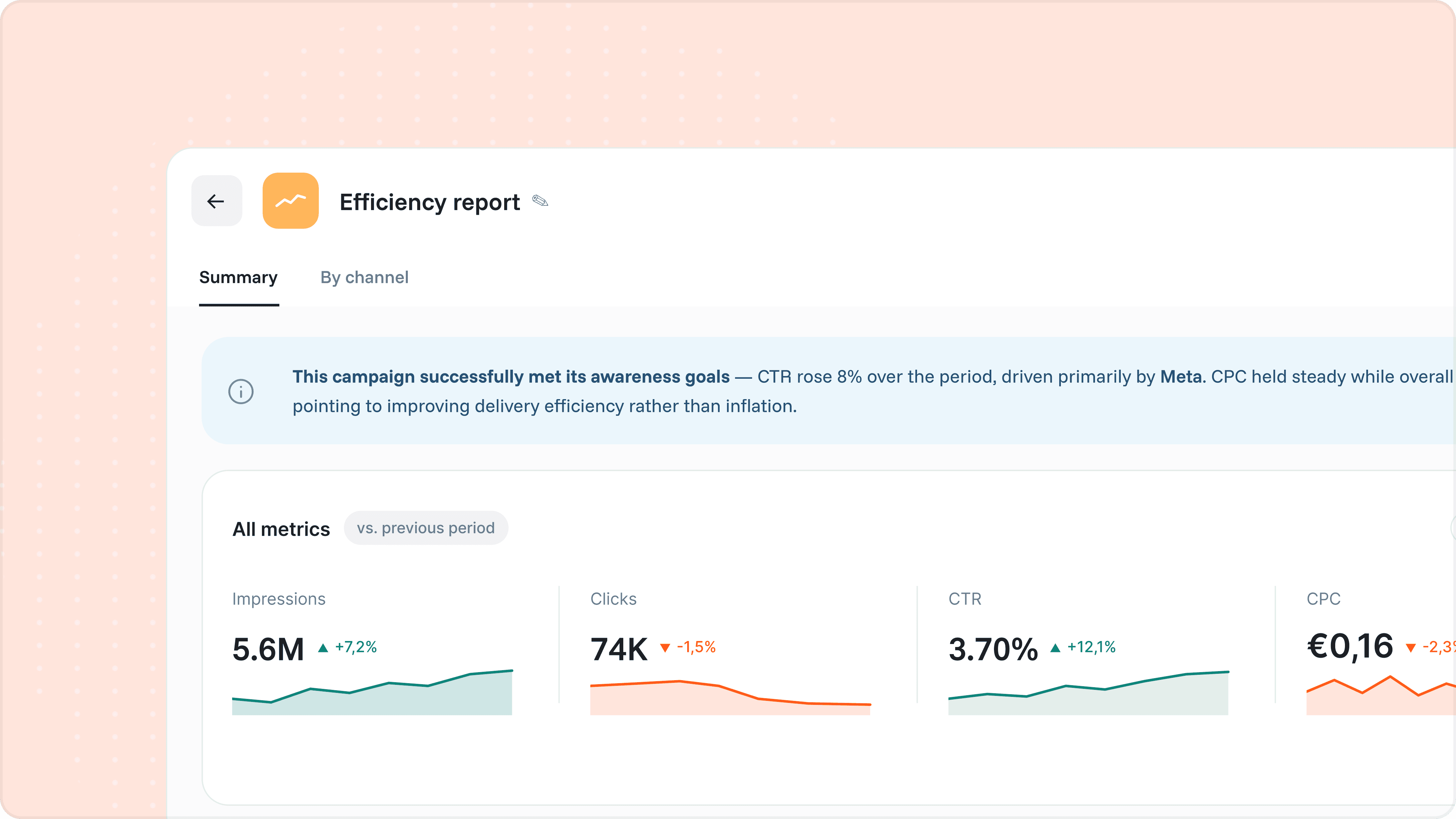Select the 3.70% CTR metric value

pos(993,649)
